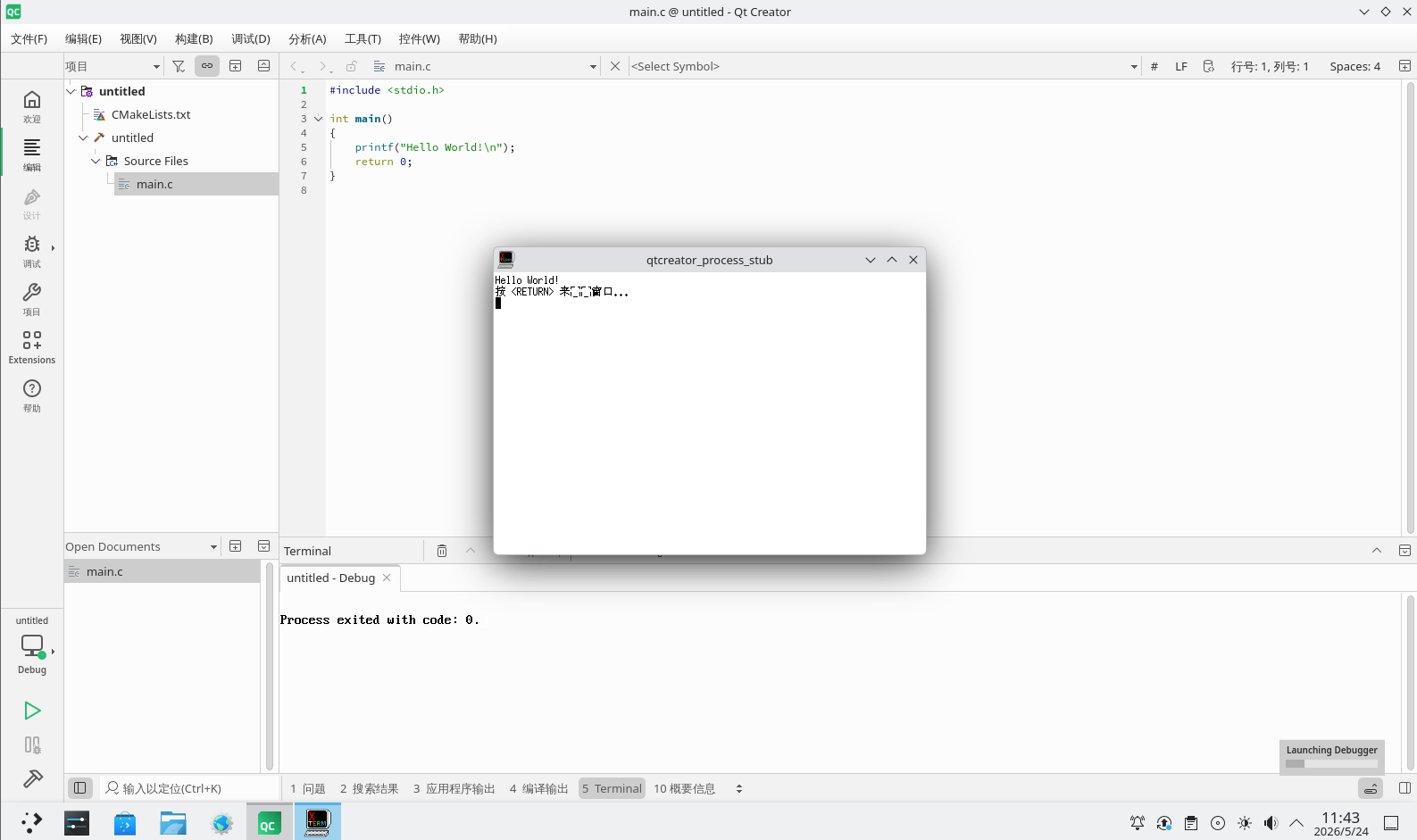Split the Open Documents panel
1417x840 pixels.
pos(236,546)
